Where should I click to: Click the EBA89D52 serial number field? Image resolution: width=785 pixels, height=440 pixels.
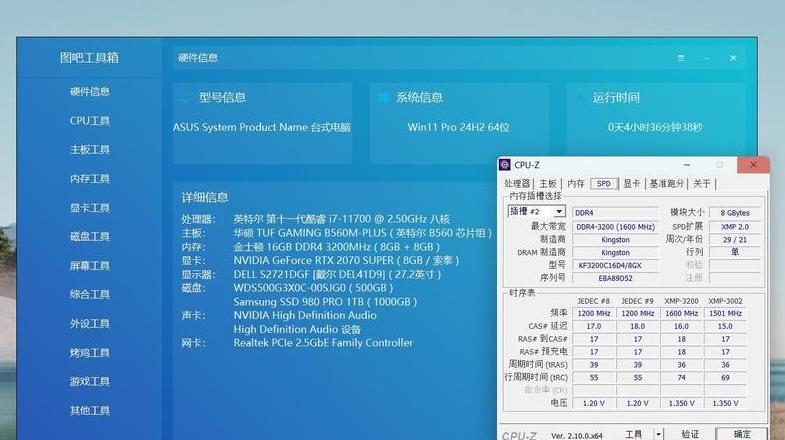(615, 278)
